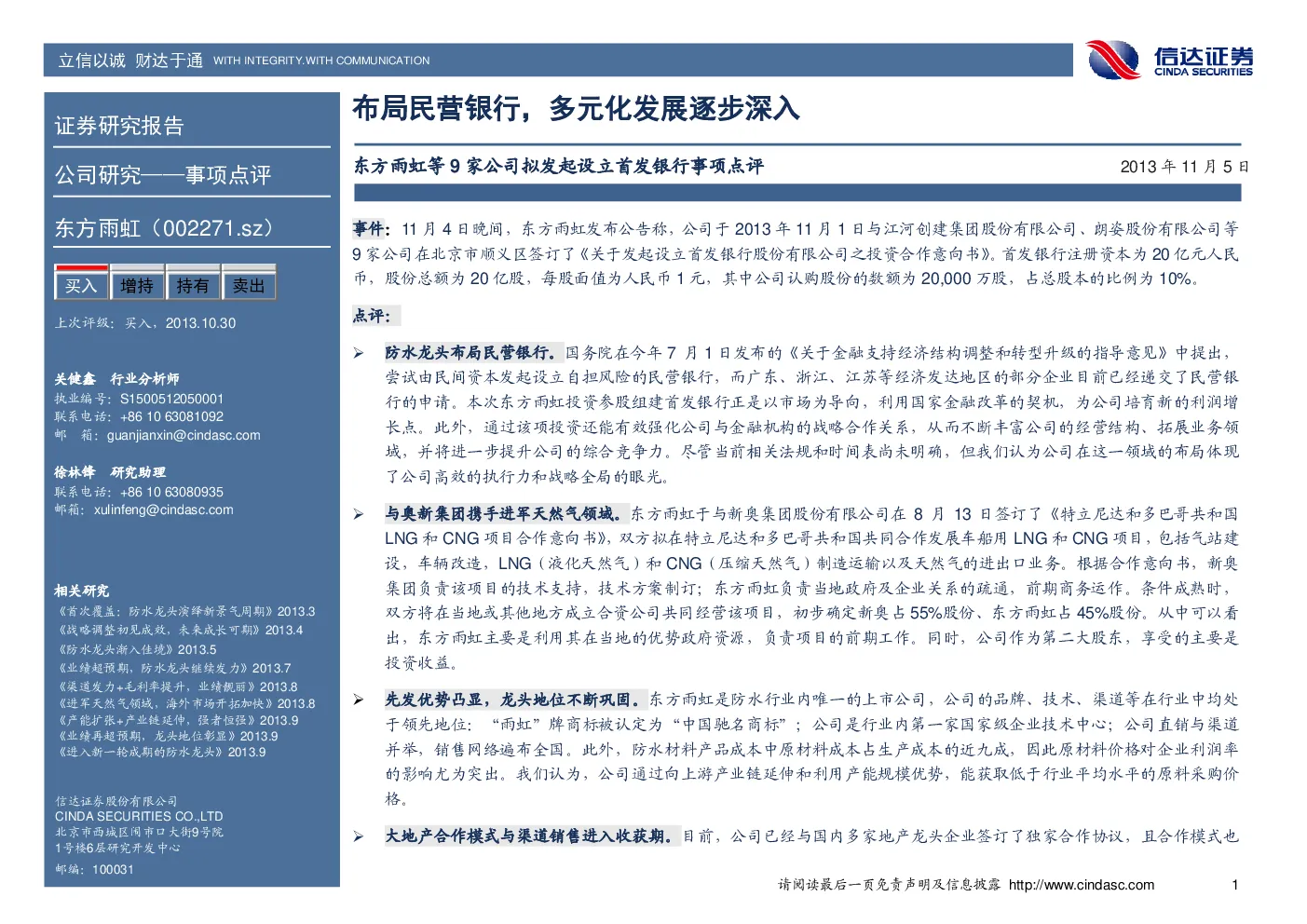Viewport: 1307px width, 924px height.
Task: Click related report 《进军天然气领域，海外市场开拓加快》2013.8
Action: 186,703
